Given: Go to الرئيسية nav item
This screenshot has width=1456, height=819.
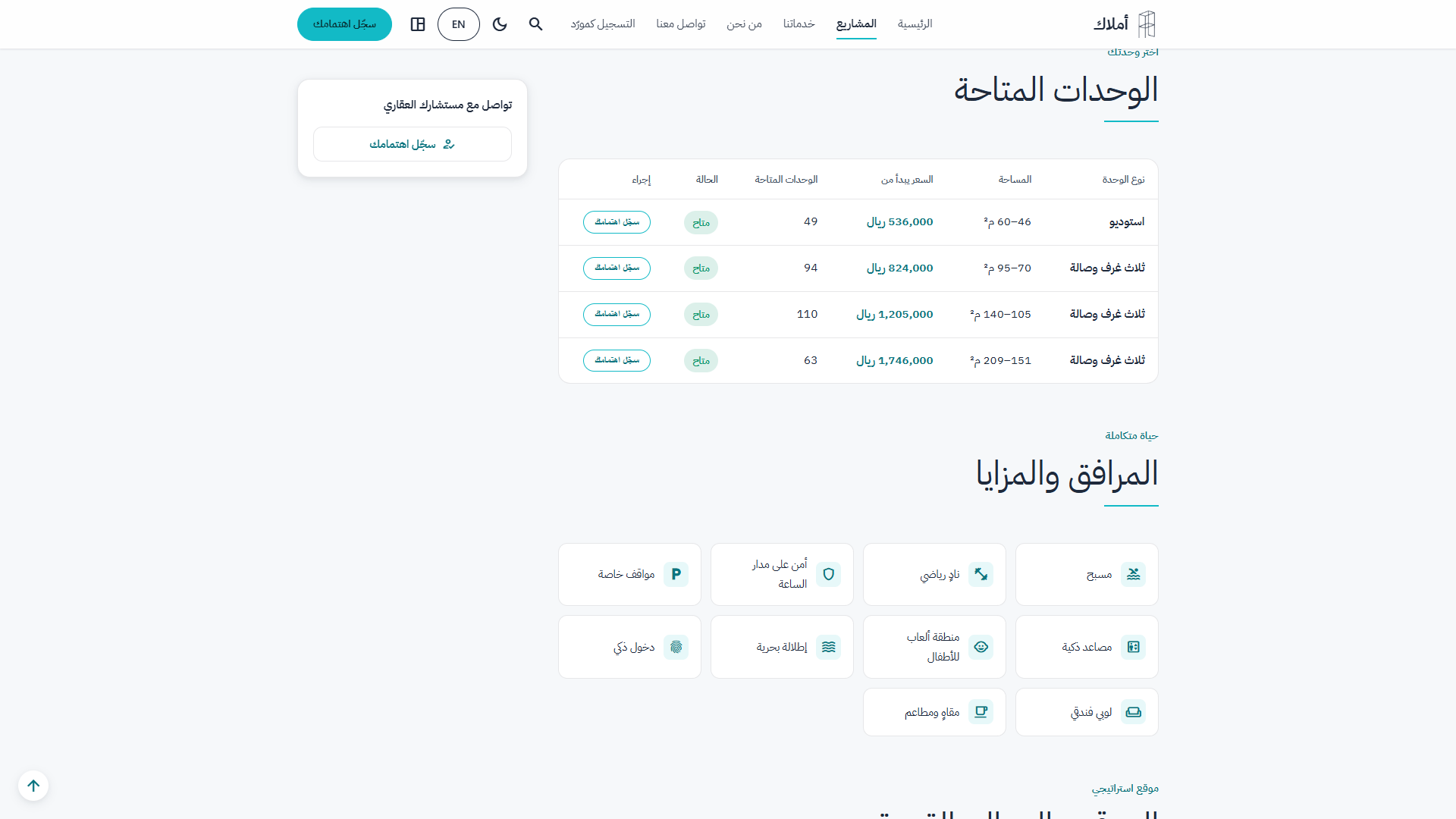Looking at the screenshot, I should point(915,24).
